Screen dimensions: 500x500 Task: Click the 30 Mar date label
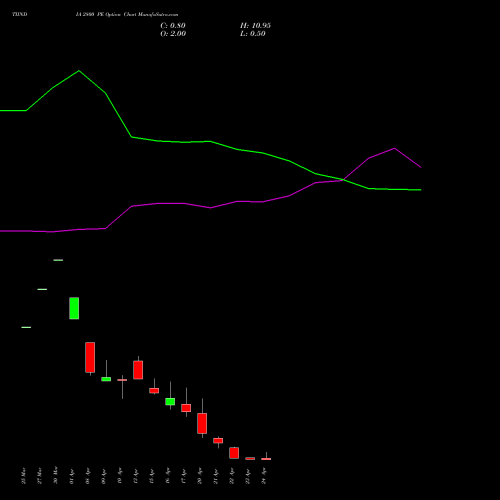coord(55,475)
